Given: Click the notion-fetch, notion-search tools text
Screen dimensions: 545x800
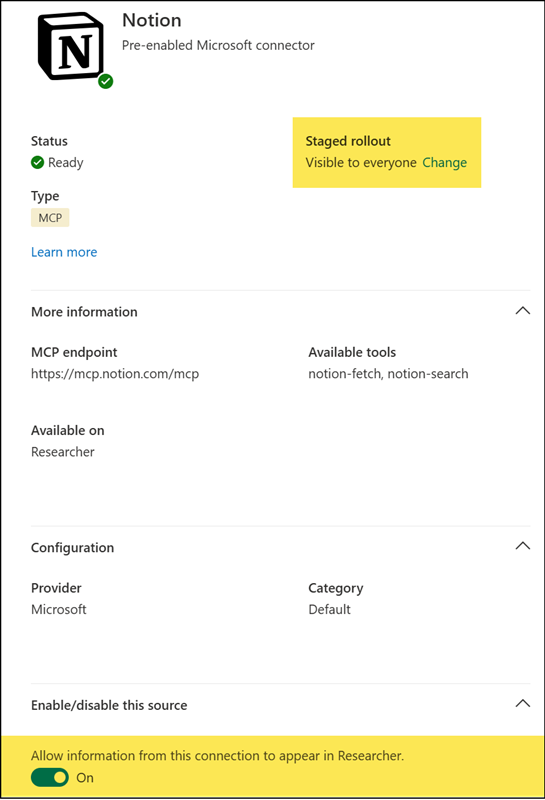Looking at the screenshot, I should click(388, 374).
